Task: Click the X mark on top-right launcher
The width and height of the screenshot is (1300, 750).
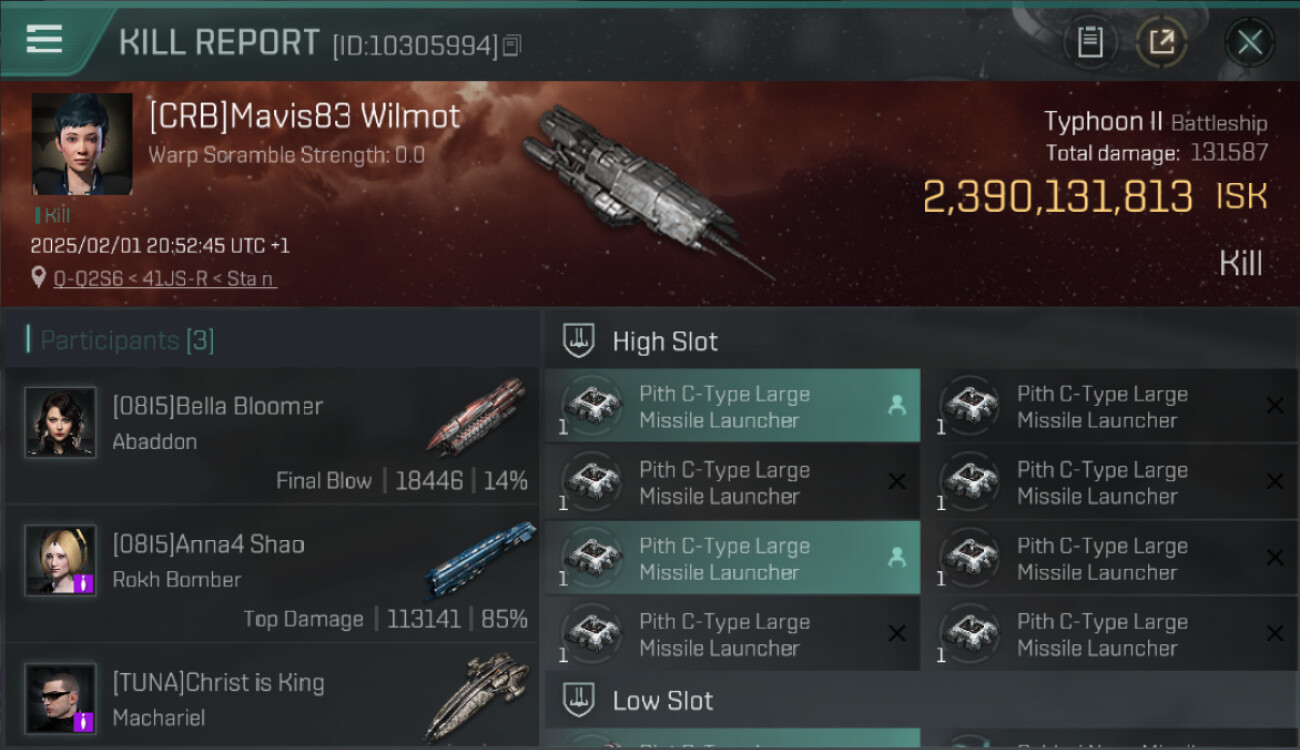Action: coord(1275,406)
